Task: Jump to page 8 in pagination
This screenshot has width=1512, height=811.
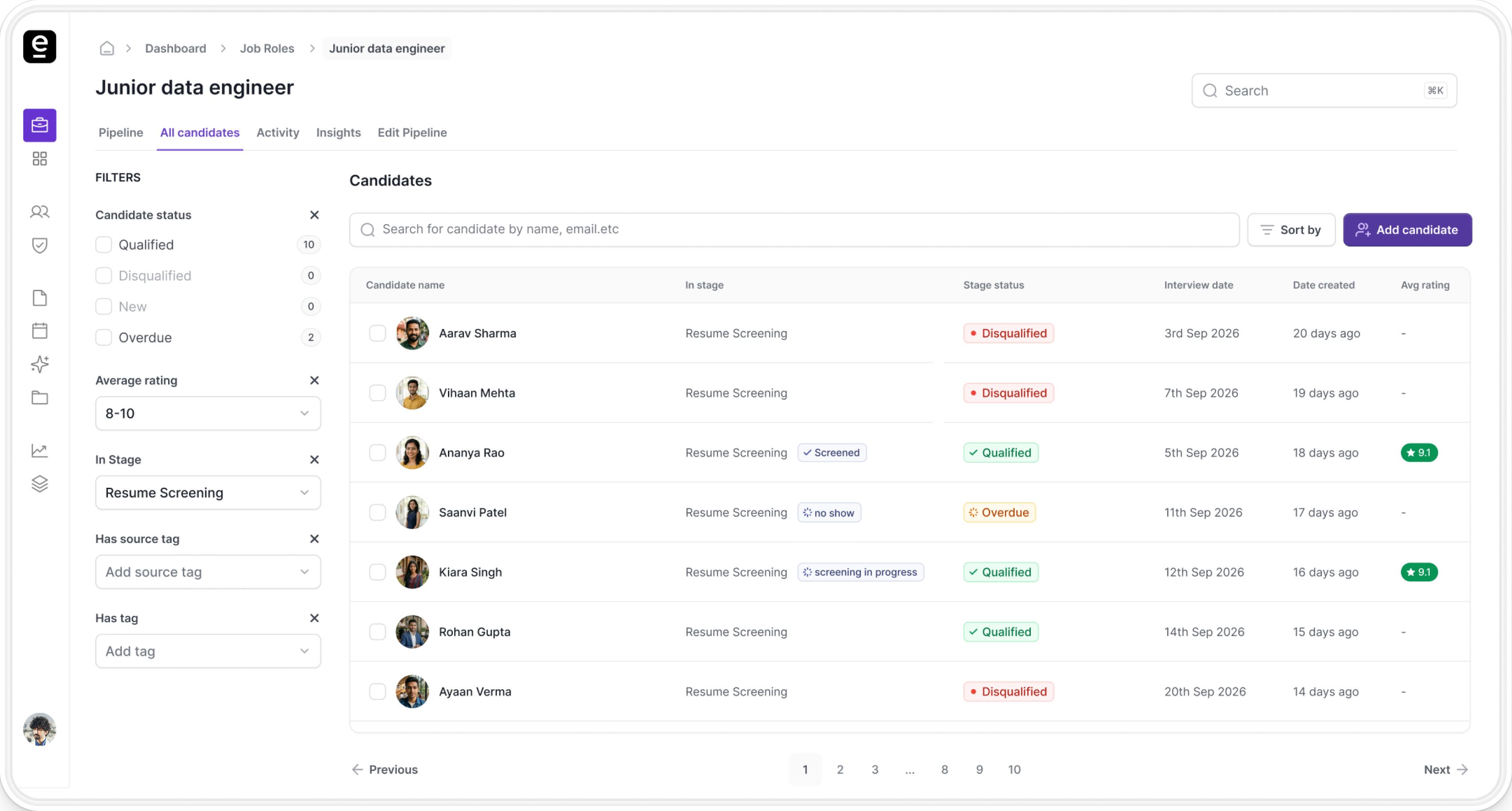Action: [x=944, y=769]
